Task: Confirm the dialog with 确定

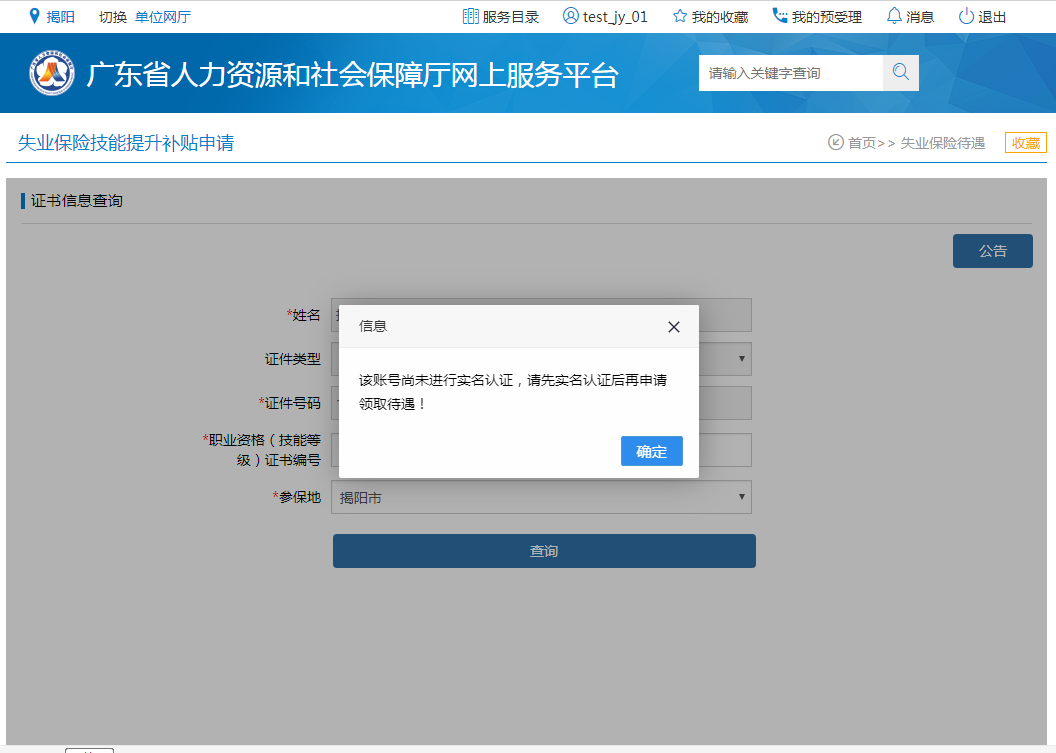Action: [x=651, y=451]
